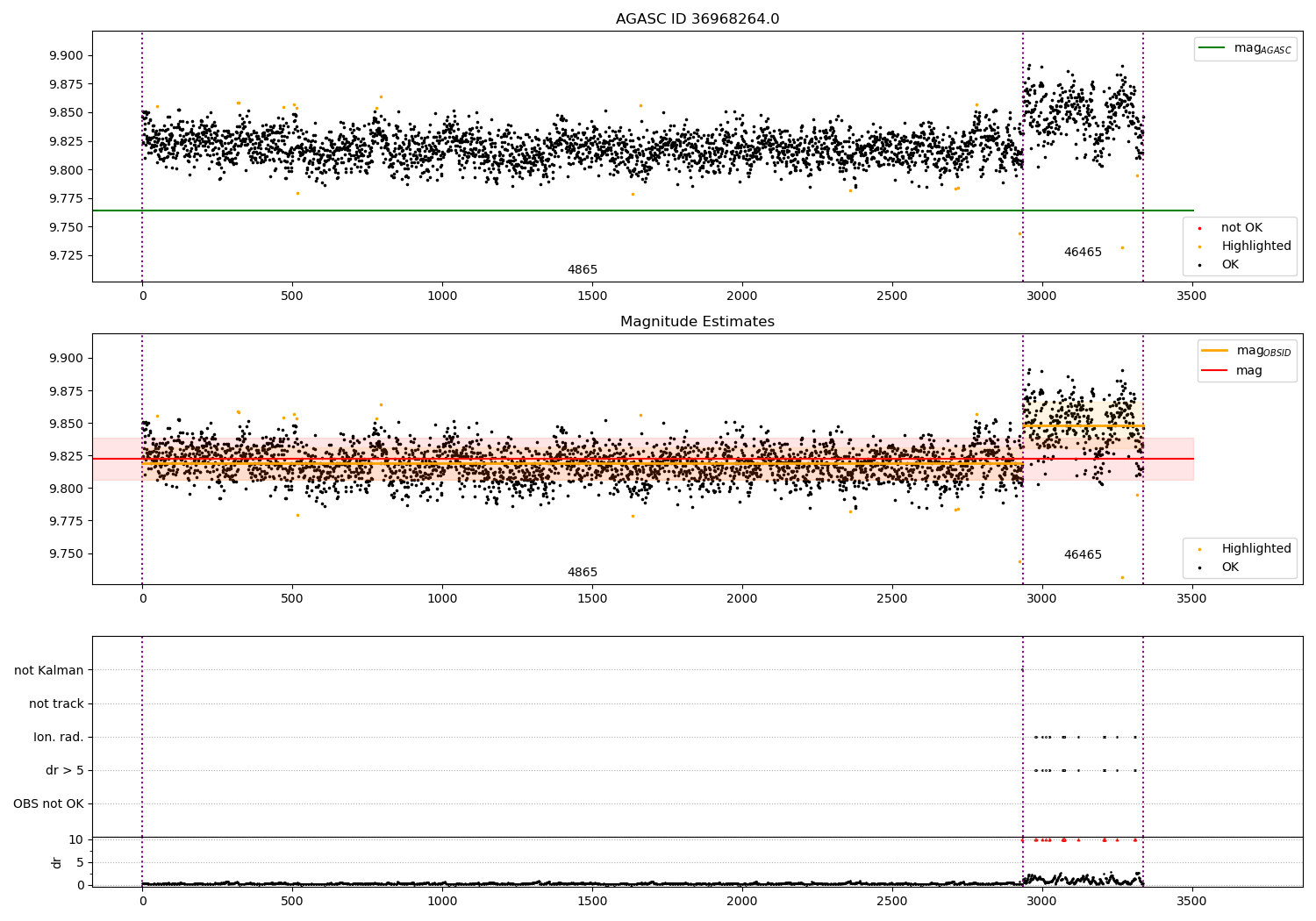Click the 'OBS not OK' axis label
This screenshot has height=921, width=1316.
48,803
